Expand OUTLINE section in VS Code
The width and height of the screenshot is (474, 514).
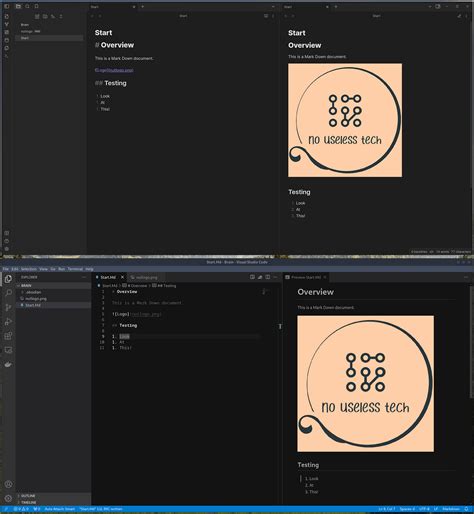[x=53, y=496]
